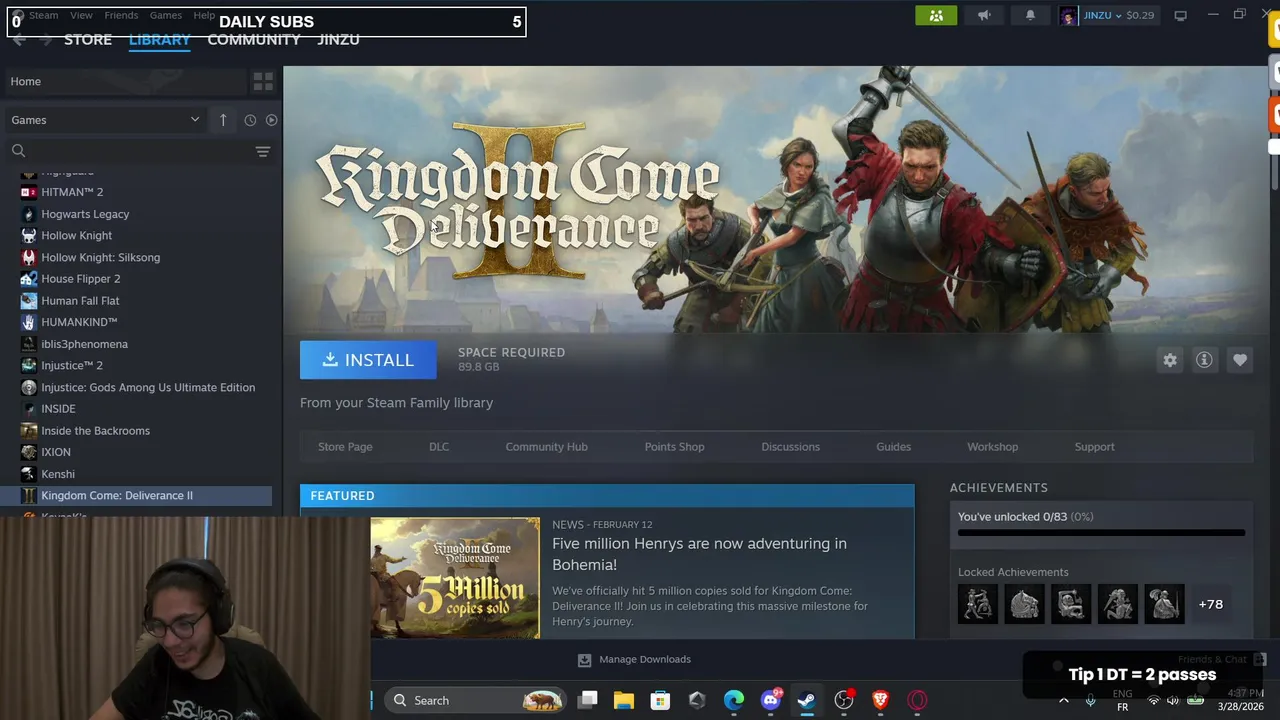The width and height of the screenshot is (1280, 720).
Task: Click the Windows taskbar Search box
Action: 474,700
